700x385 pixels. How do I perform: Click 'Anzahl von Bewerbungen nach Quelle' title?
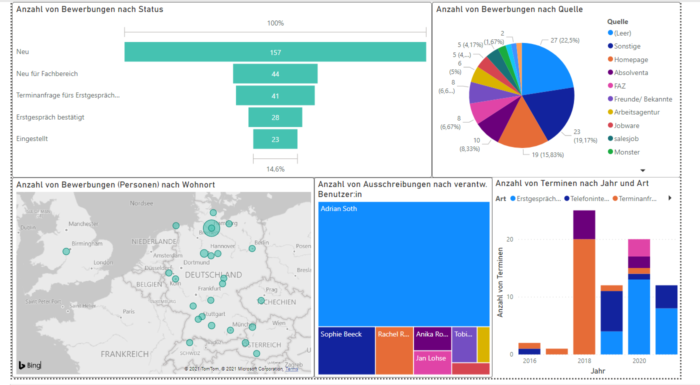(509, 9)
